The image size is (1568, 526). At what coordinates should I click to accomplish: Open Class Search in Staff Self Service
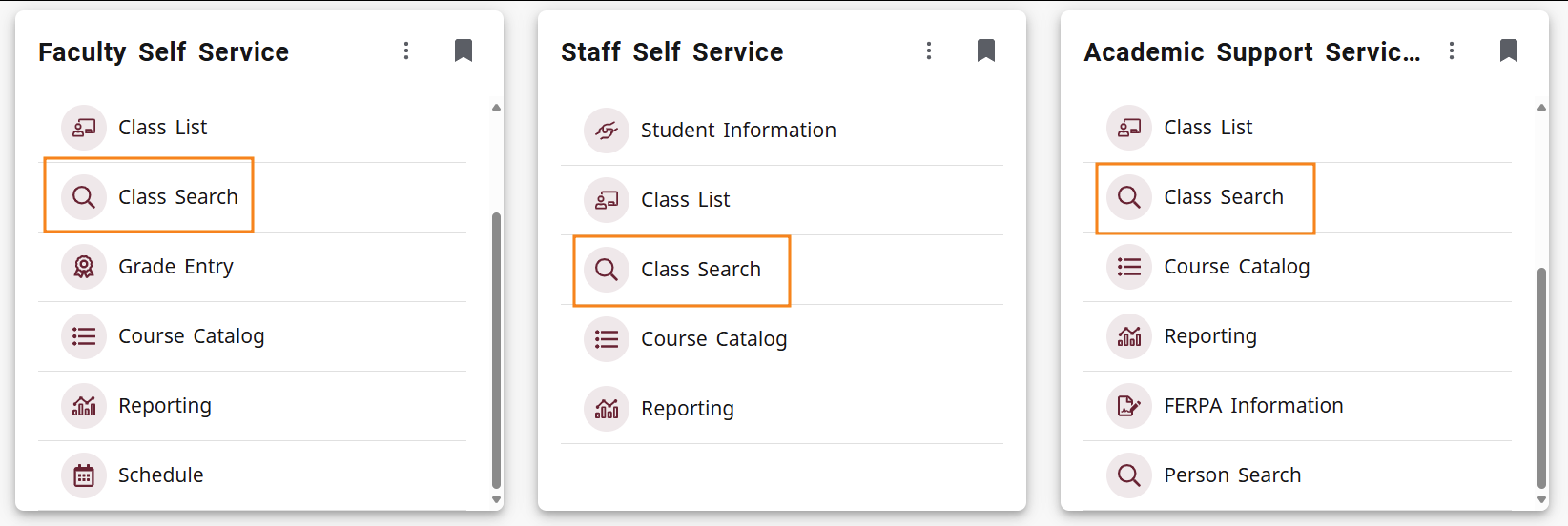click(x=700, y=270)
